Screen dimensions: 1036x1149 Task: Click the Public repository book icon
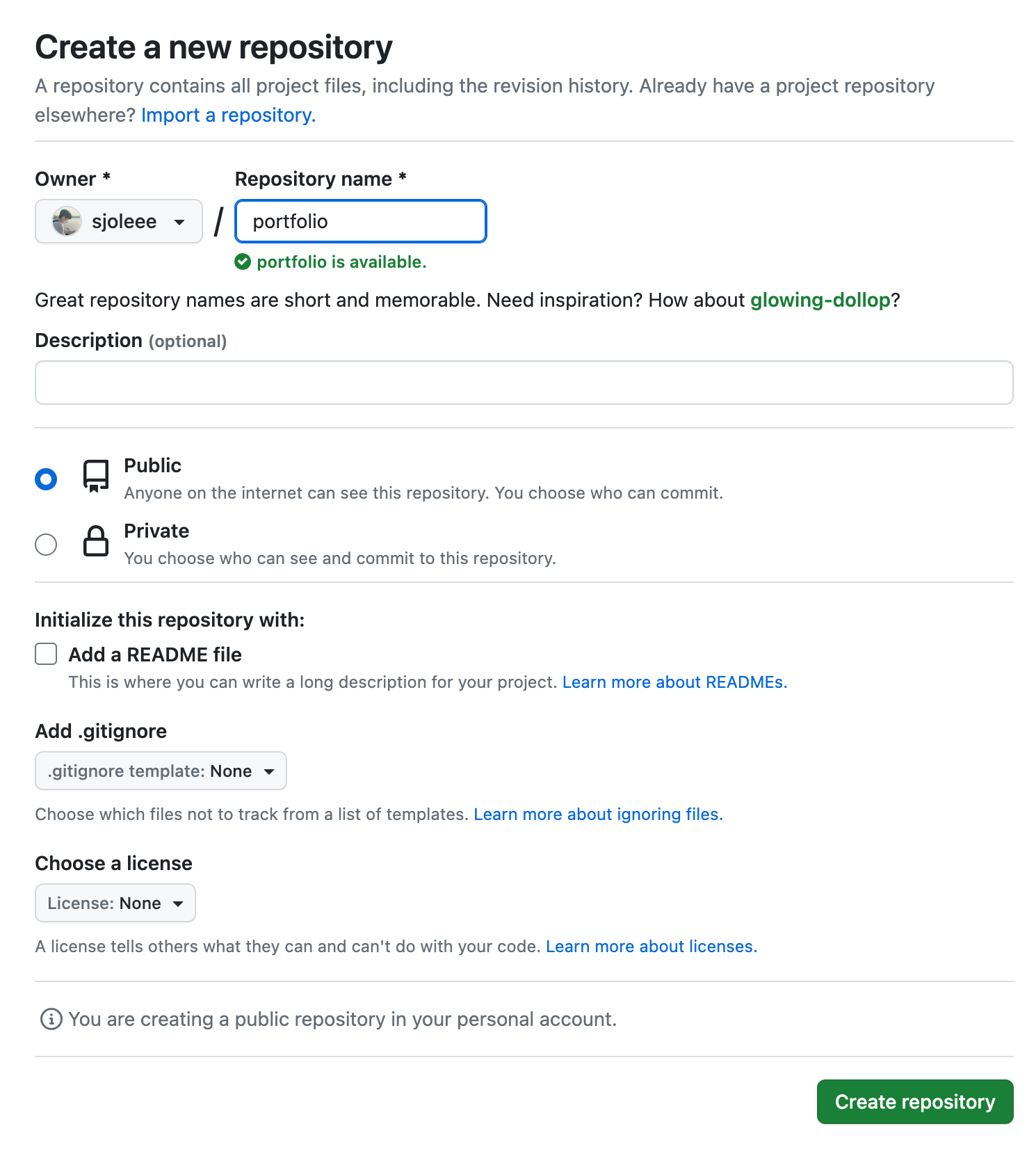point(95,476)
